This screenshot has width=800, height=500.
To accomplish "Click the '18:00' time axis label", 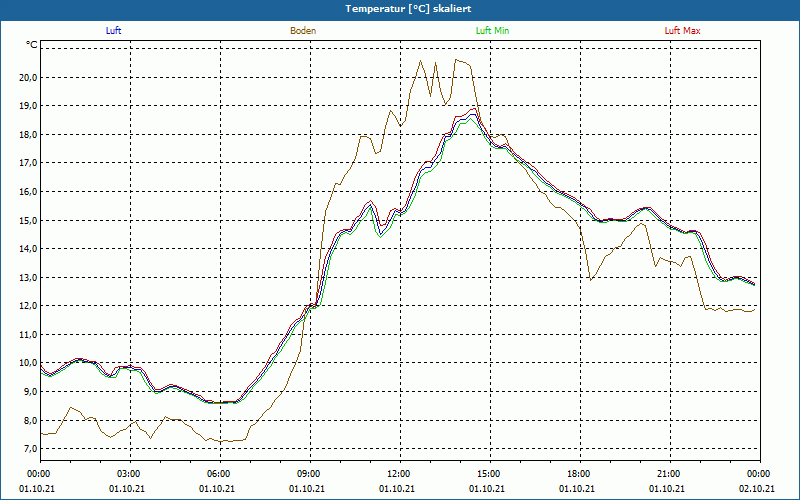I will (x=580, y=474).
